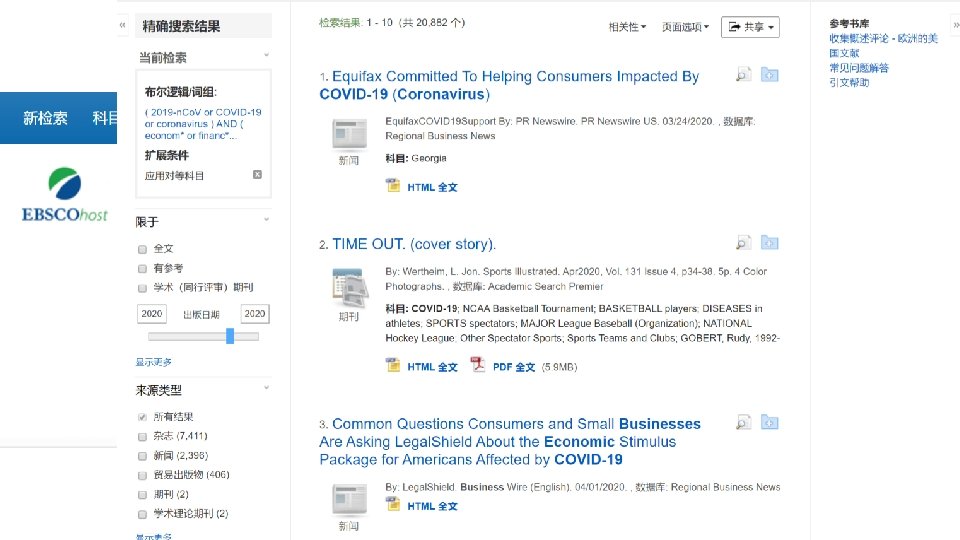This screenshot has width=960, height=540.
Task: Open the PDF full text icon for result 2
Action: 478,365
